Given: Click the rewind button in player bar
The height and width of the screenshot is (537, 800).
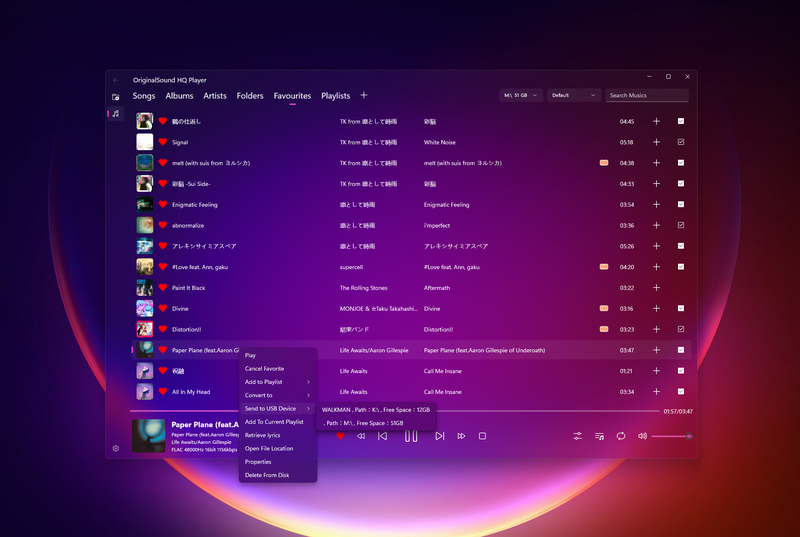Looking at the screenshot, I should 361,436.
